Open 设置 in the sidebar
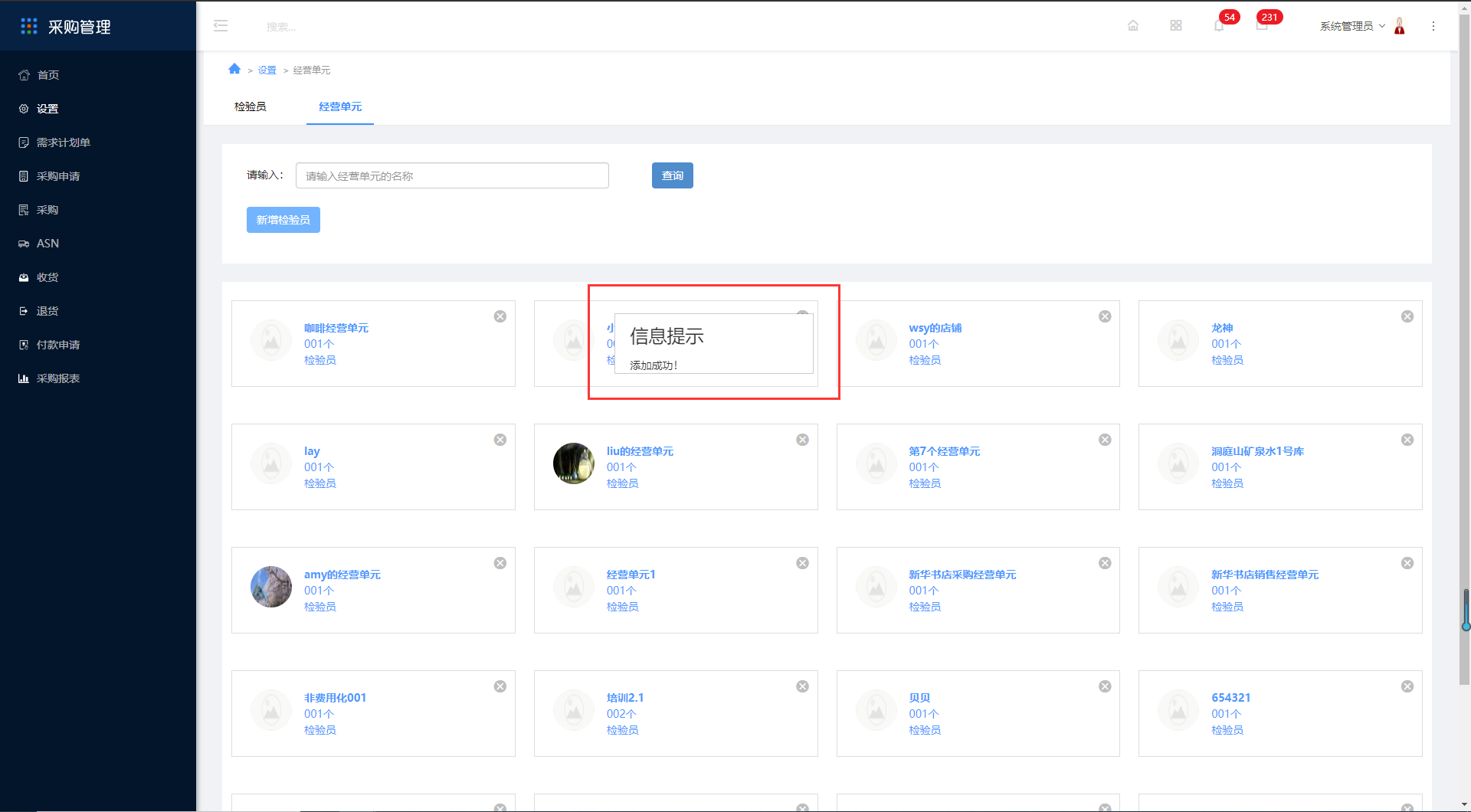This screenshot has width=1471, height=812. click(98, 109)
